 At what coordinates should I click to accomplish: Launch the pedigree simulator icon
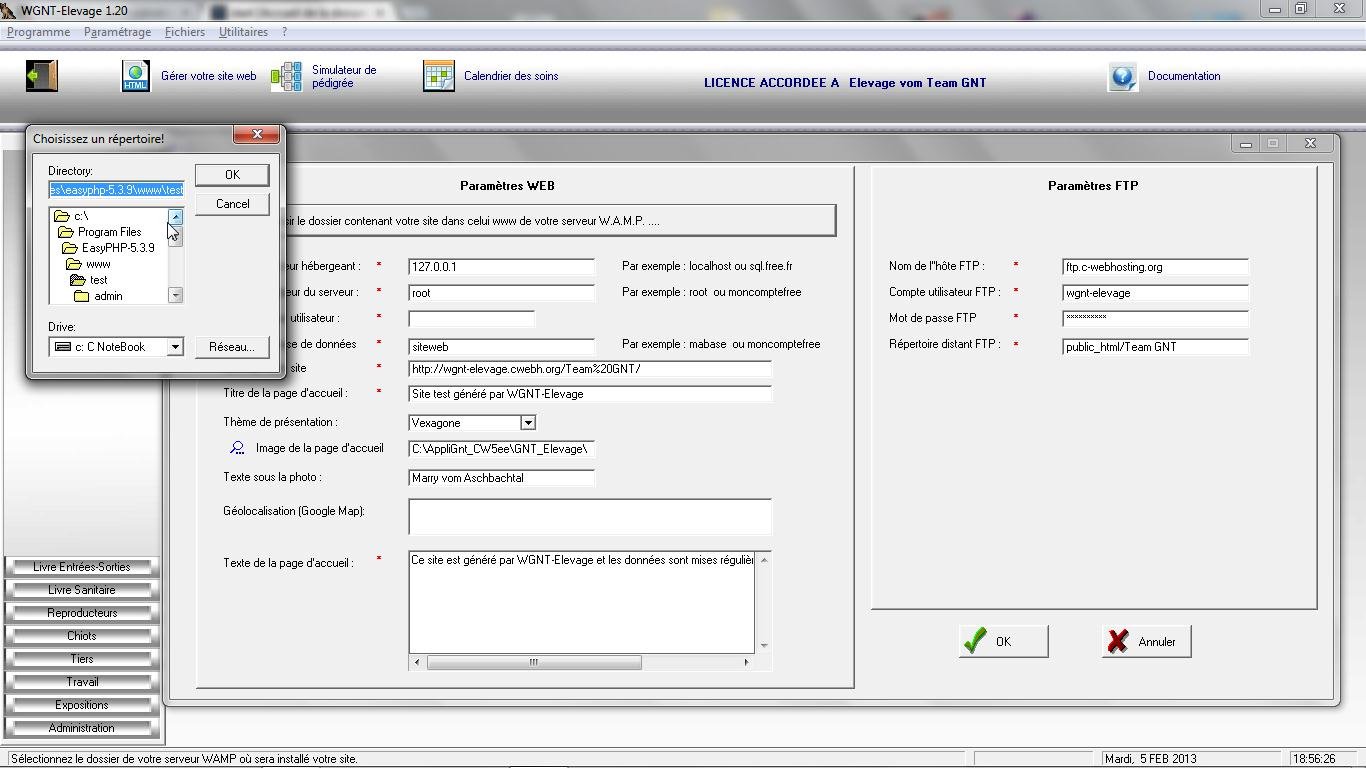(x=286, y=76)
